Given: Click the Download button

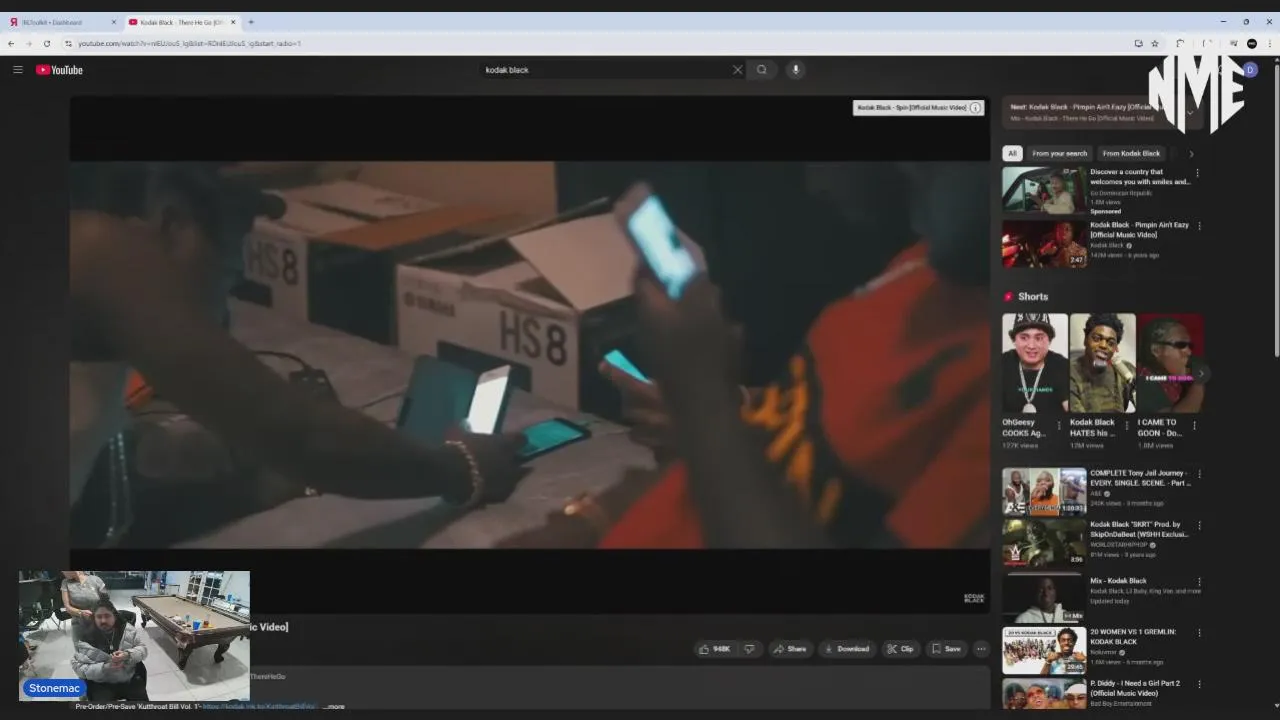Looking at the screenshot, I should coord(846,649).
